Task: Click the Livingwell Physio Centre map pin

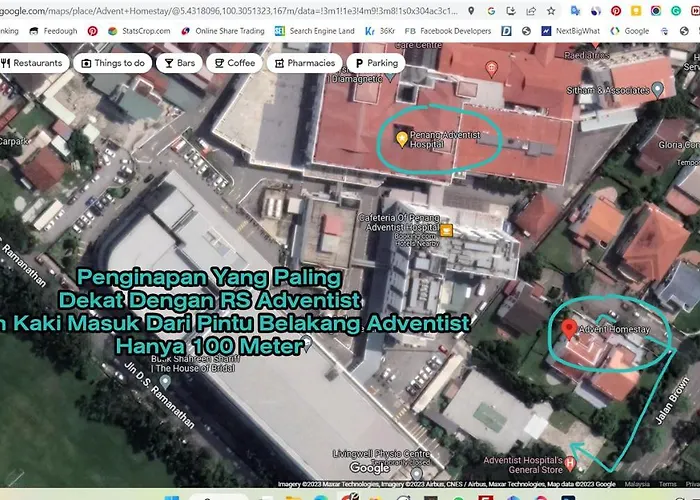Action: pyautogui.click(x=417, y=474)
